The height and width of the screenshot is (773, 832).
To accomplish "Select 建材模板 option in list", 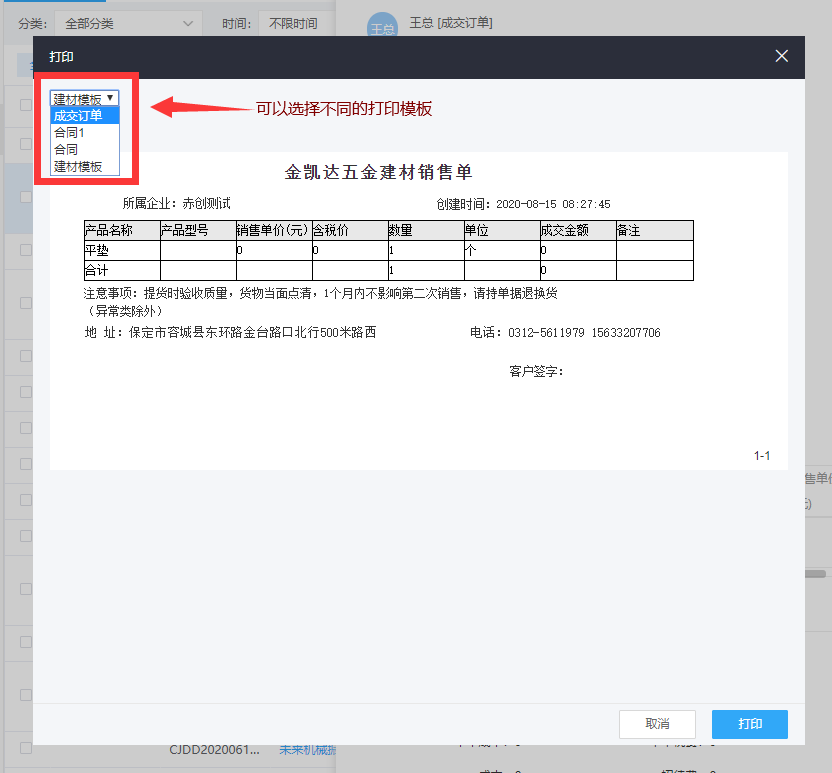I will coord(84,167).
